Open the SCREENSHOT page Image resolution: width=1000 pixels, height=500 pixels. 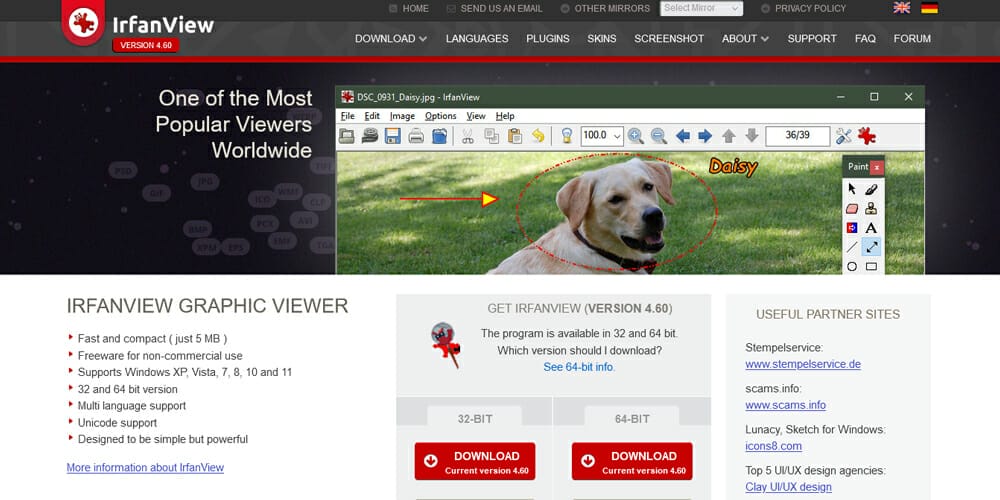pos(669,38)
